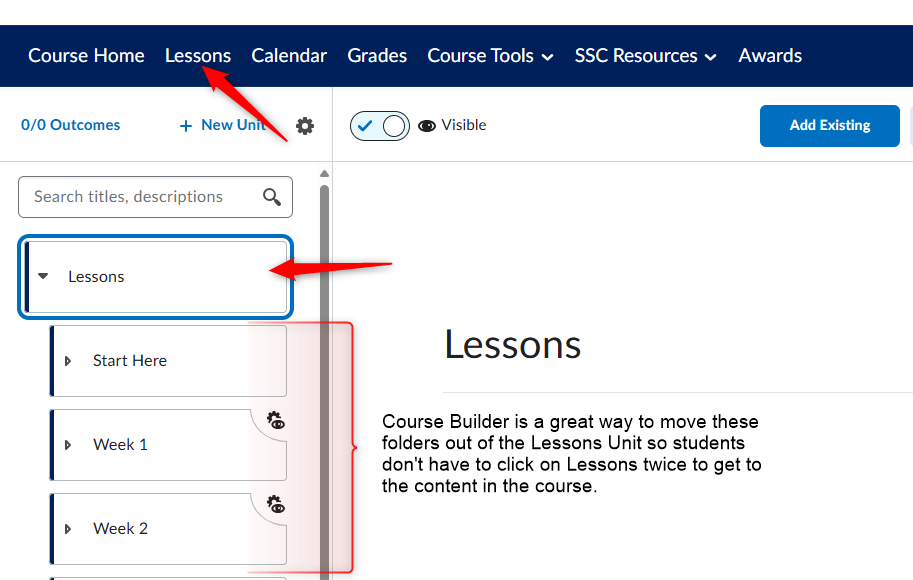Expand the Start Here folder

click(x=68, y=361)
